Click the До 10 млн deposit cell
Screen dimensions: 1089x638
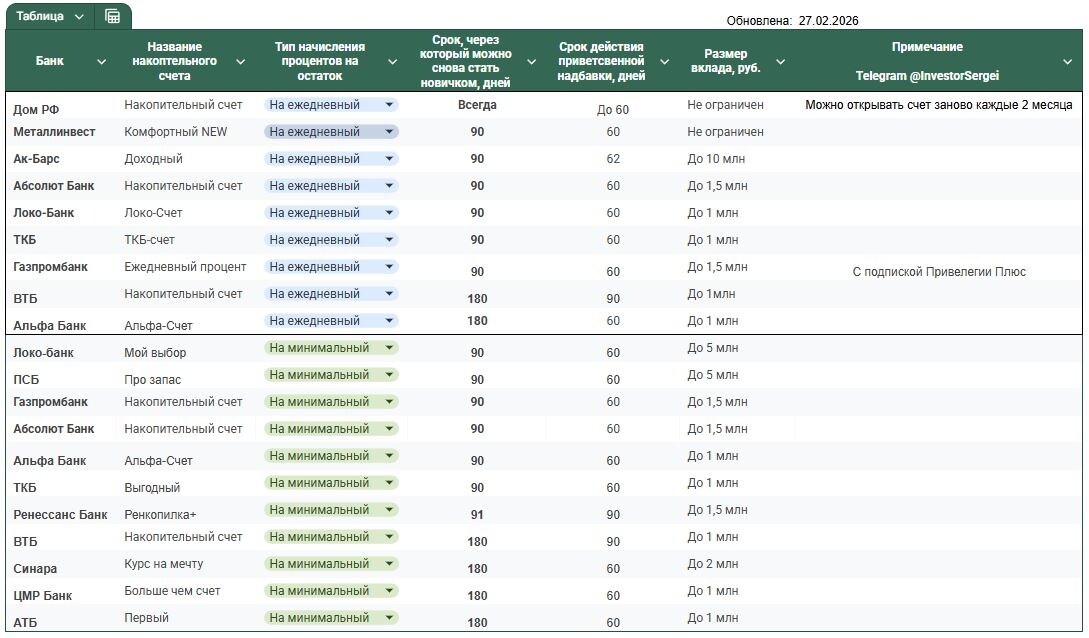click(x=716, y=159)
